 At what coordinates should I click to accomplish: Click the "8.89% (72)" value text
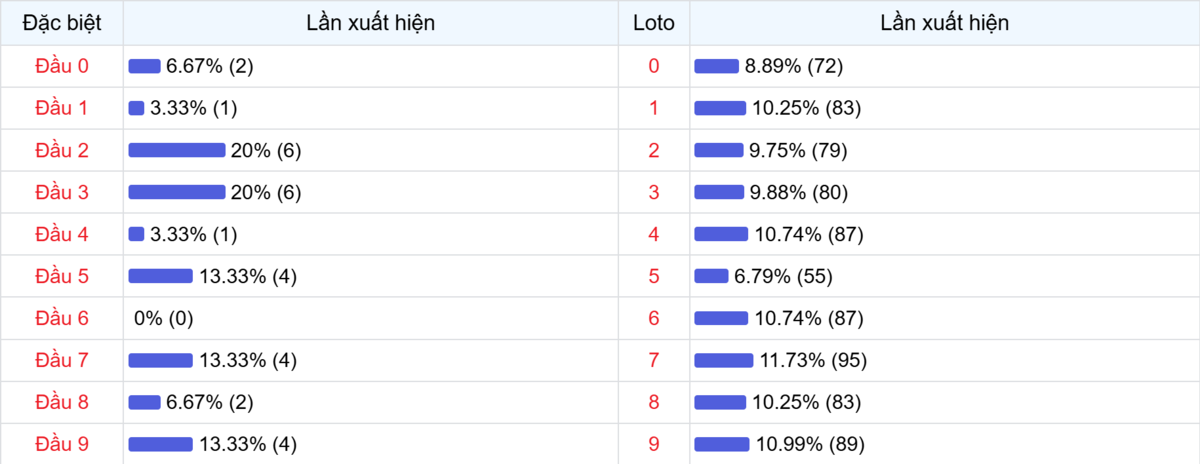[x=794, y=66]
